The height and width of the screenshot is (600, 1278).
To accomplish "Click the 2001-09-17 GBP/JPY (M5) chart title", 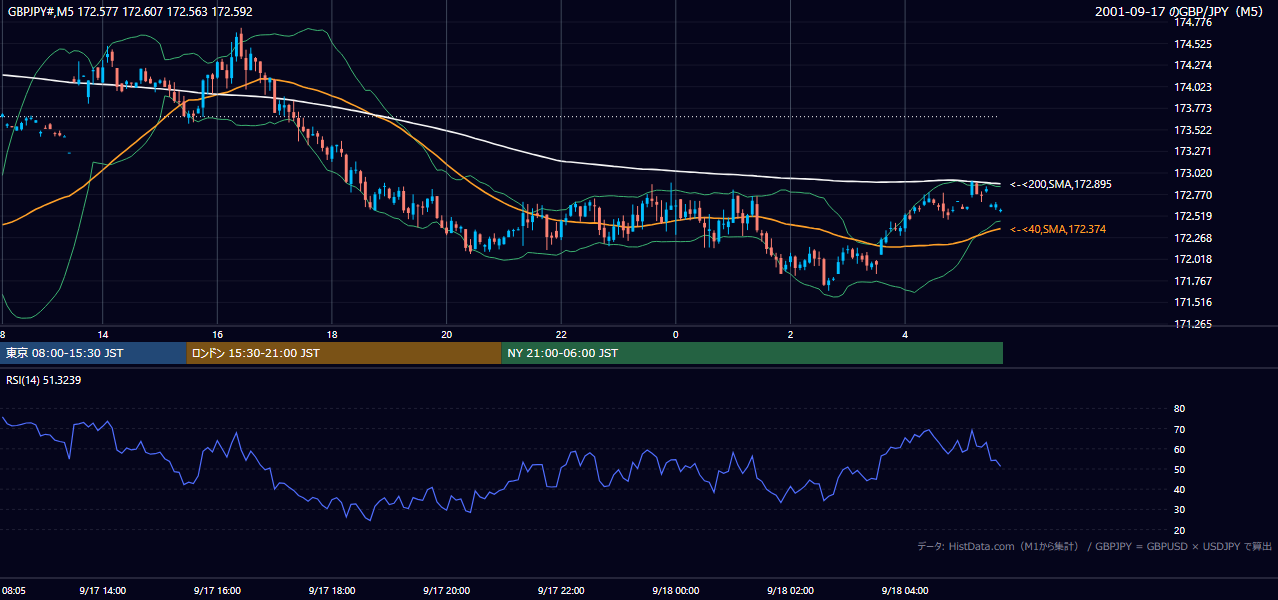I will point(1180,11).
